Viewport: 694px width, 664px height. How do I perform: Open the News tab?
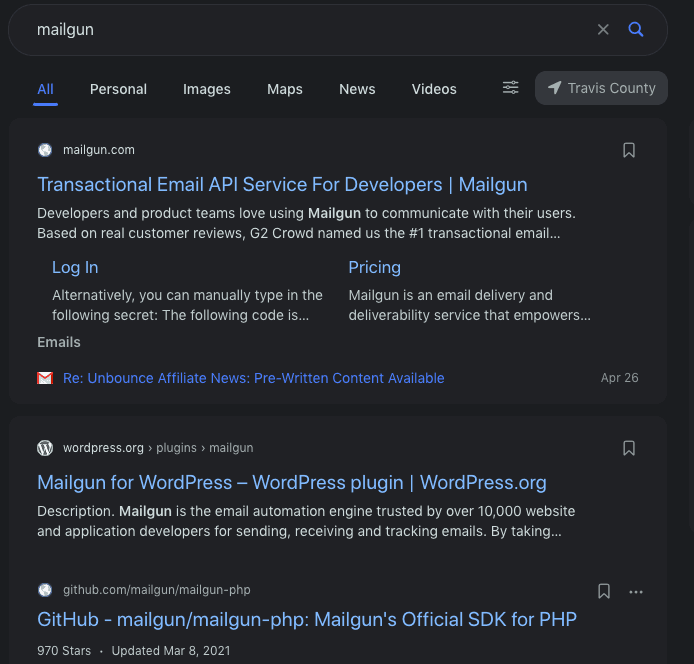point(357,89)
